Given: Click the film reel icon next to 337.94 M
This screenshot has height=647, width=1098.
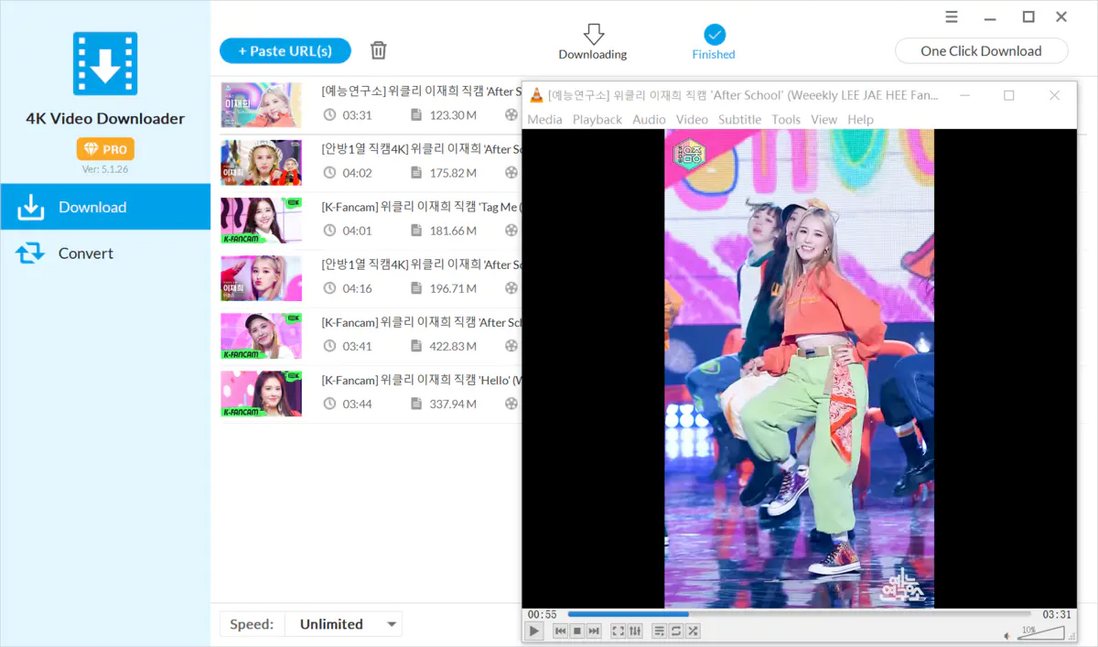Looking at the screenshot, I should (512, 404).
